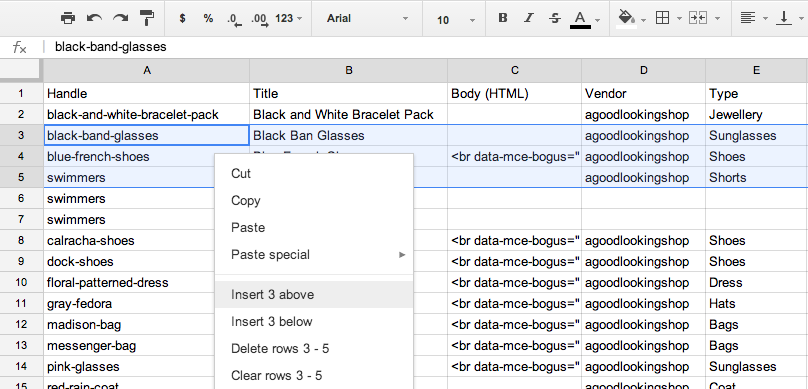808x389 pixels.
Task: Toggle italic formatting
Action: [529, 19]
